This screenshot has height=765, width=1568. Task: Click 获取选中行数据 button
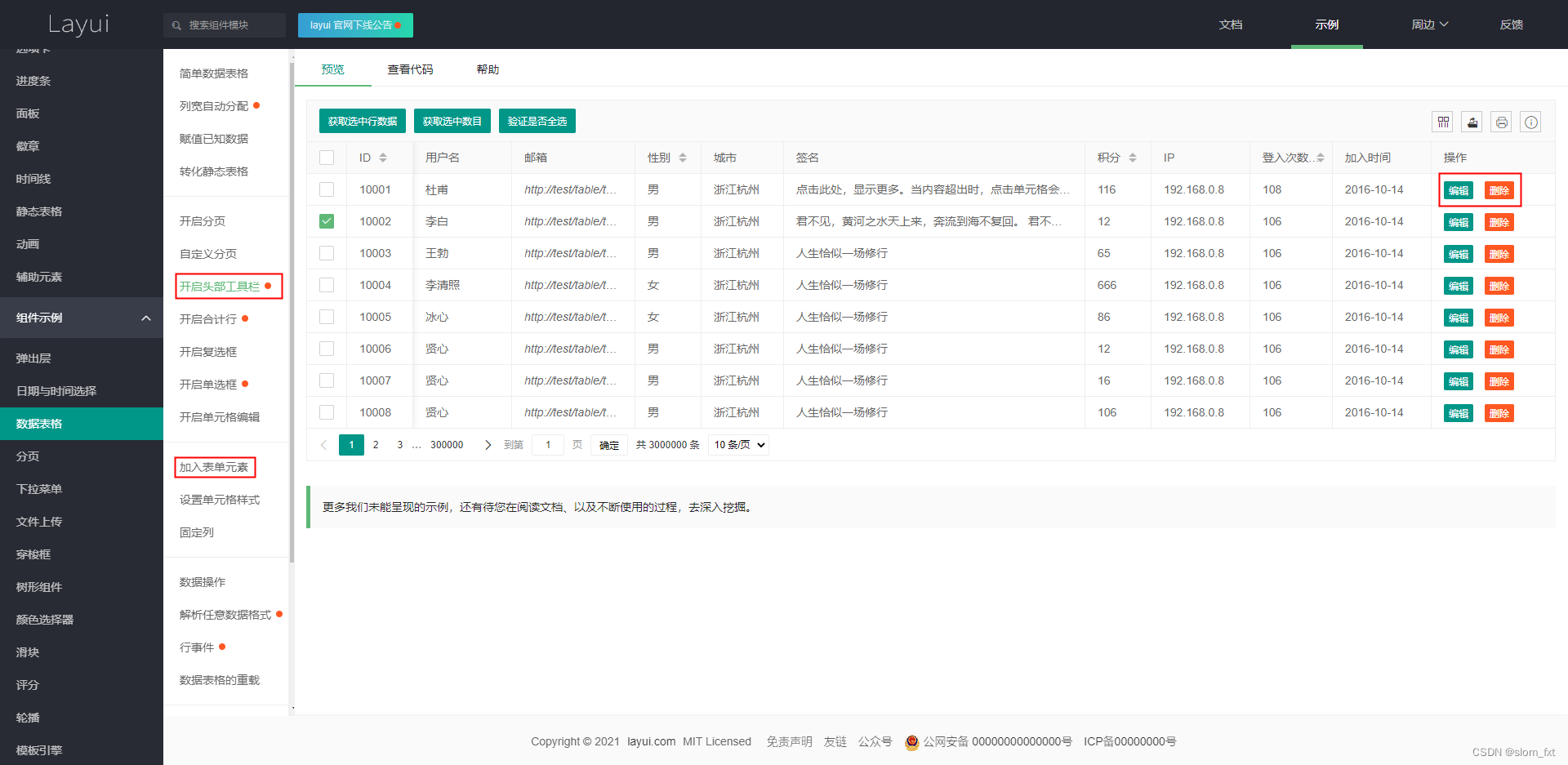pos(363,121)
